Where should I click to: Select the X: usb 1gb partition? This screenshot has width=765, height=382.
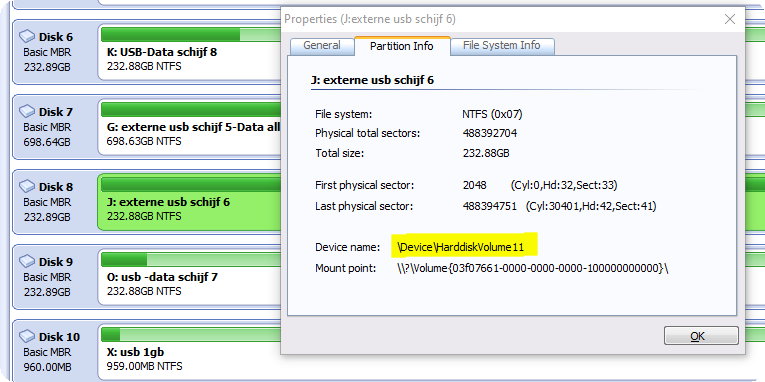coord(189,352)
